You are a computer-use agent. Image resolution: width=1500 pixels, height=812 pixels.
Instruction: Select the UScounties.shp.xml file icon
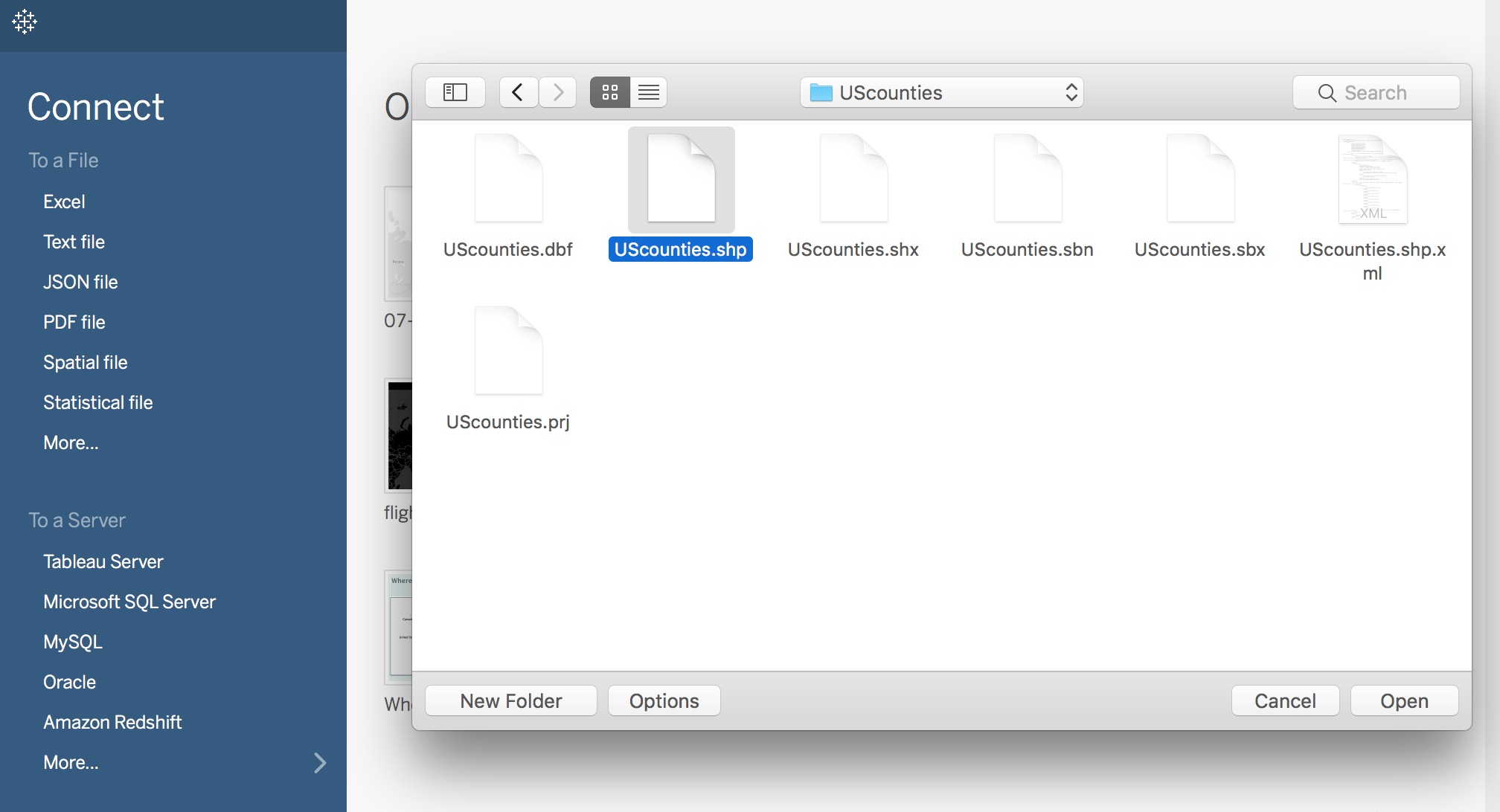[x=1372, y=179]
